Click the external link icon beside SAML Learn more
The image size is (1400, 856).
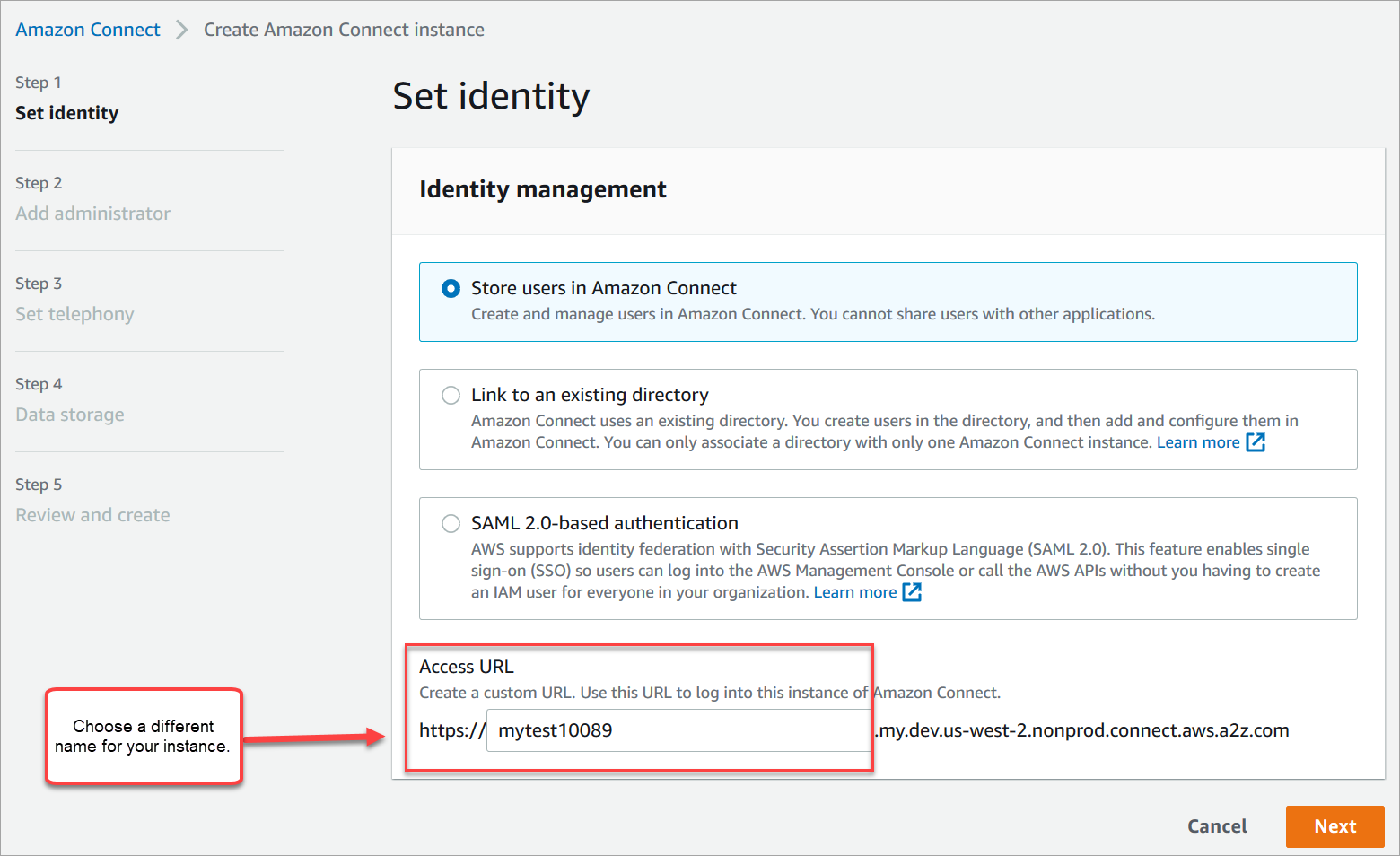coord(913,591)
